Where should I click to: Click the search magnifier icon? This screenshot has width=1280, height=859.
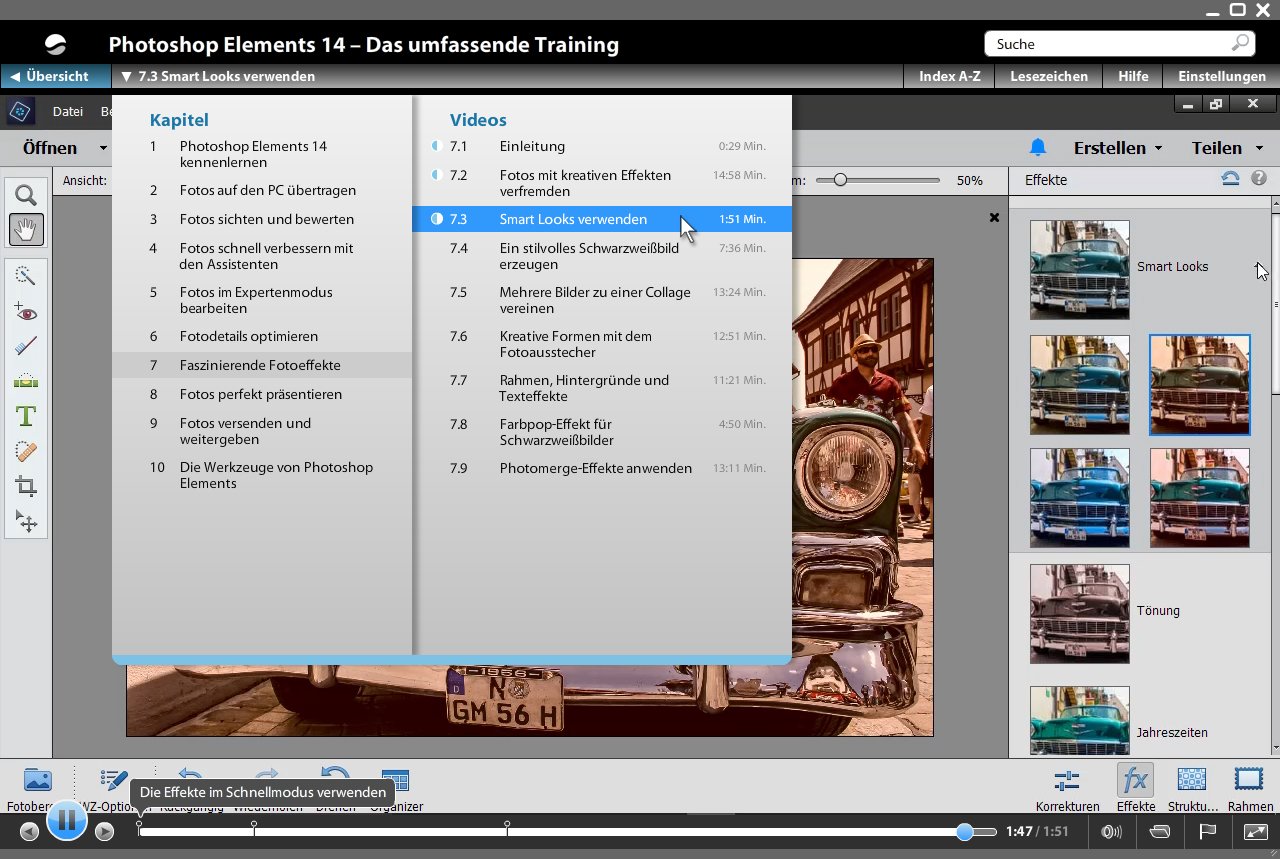(x=1241, y=43)
